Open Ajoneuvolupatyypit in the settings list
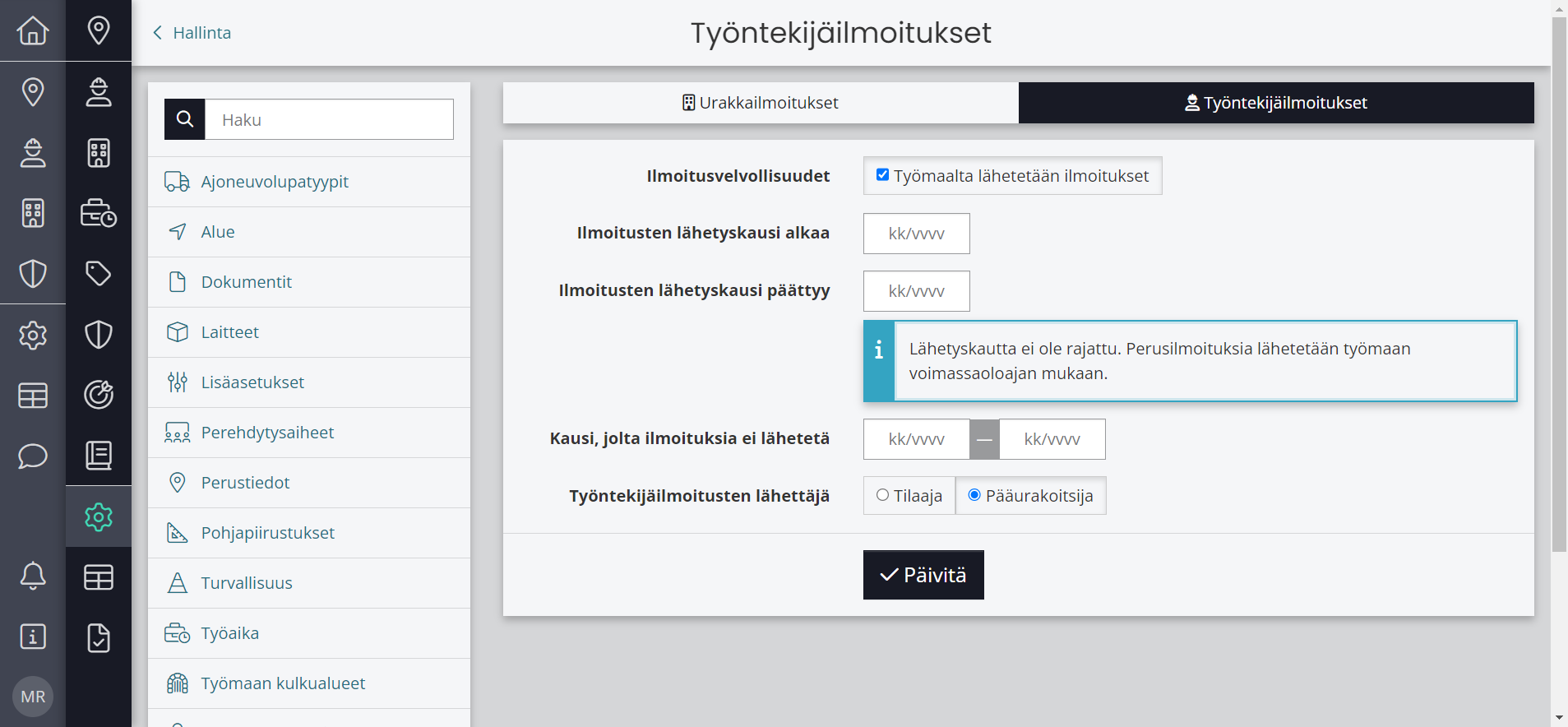Image resolution: width=1568 pixels, height=727 pixels. tap(309, 182)
